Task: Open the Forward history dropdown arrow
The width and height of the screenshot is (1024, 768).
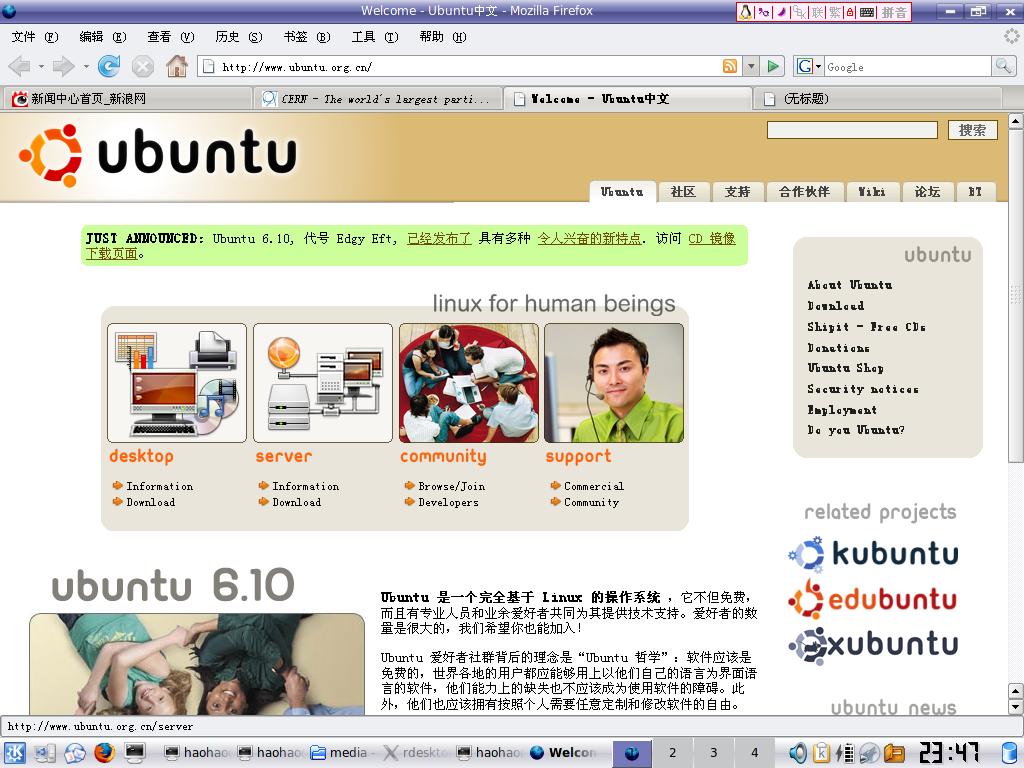Action: point(86,66)
